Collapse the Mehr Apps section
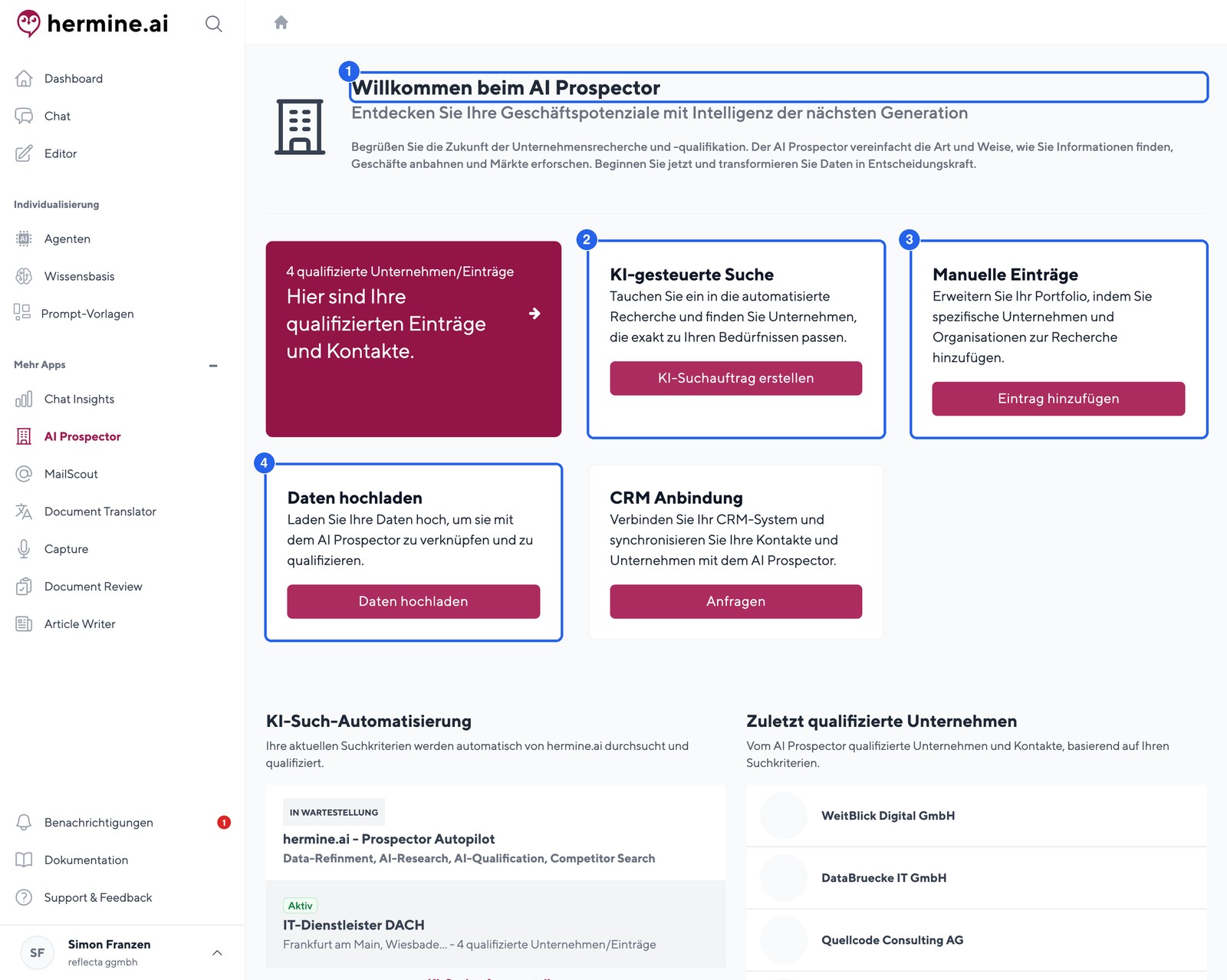Screen dimensions: 1227x980 213,365
